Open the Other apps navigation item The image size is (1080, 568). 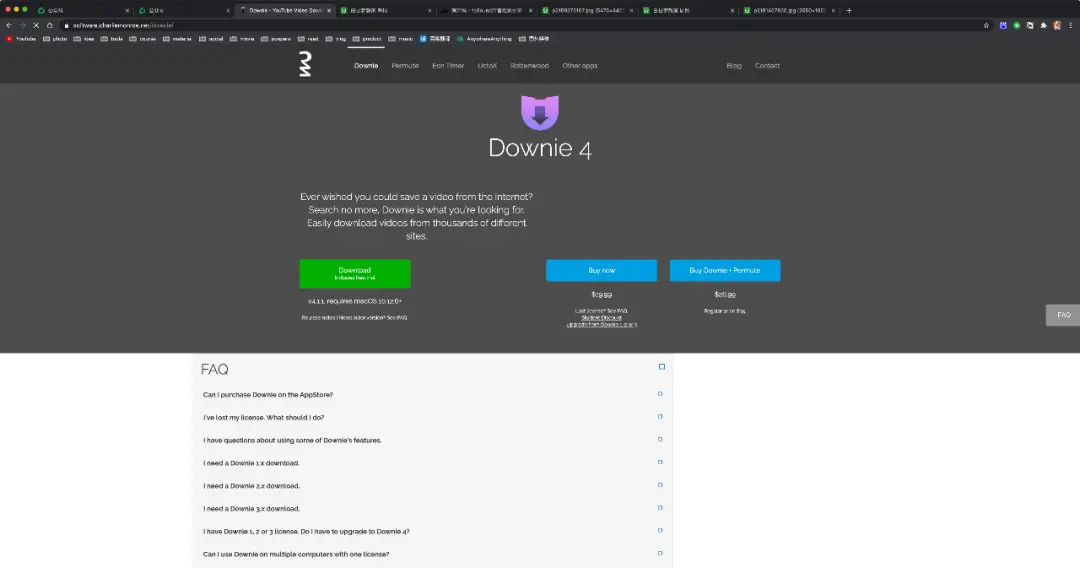pos(579,66)
